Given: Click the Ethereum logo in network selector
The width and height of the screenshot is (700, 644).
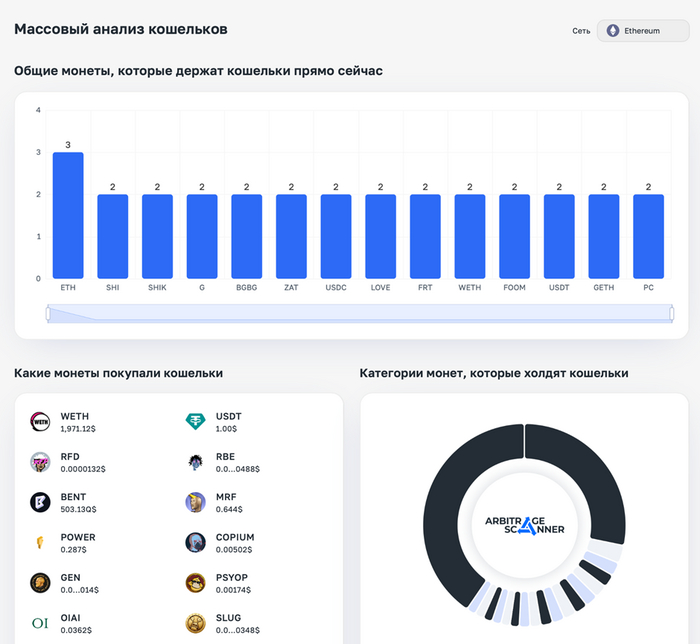Looking at the screenshot, I should (x=612, y=31).
